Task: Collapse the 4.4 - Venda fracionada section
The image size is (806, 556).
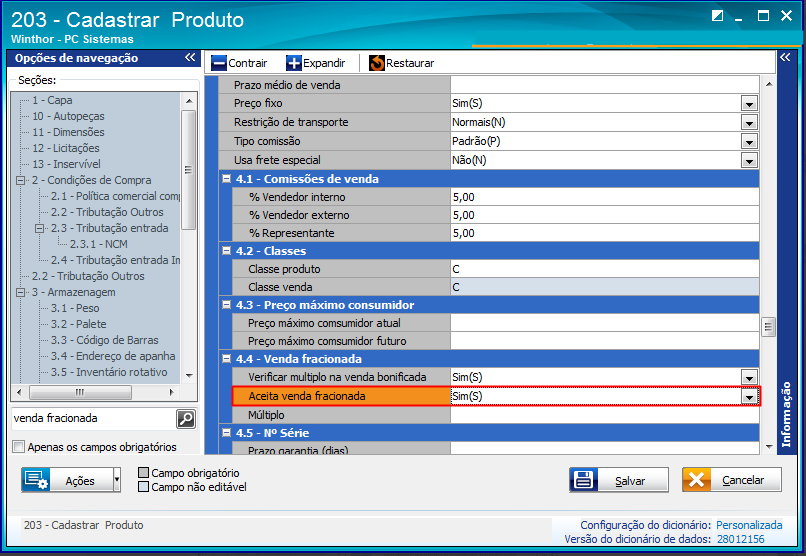Action: 226,358
